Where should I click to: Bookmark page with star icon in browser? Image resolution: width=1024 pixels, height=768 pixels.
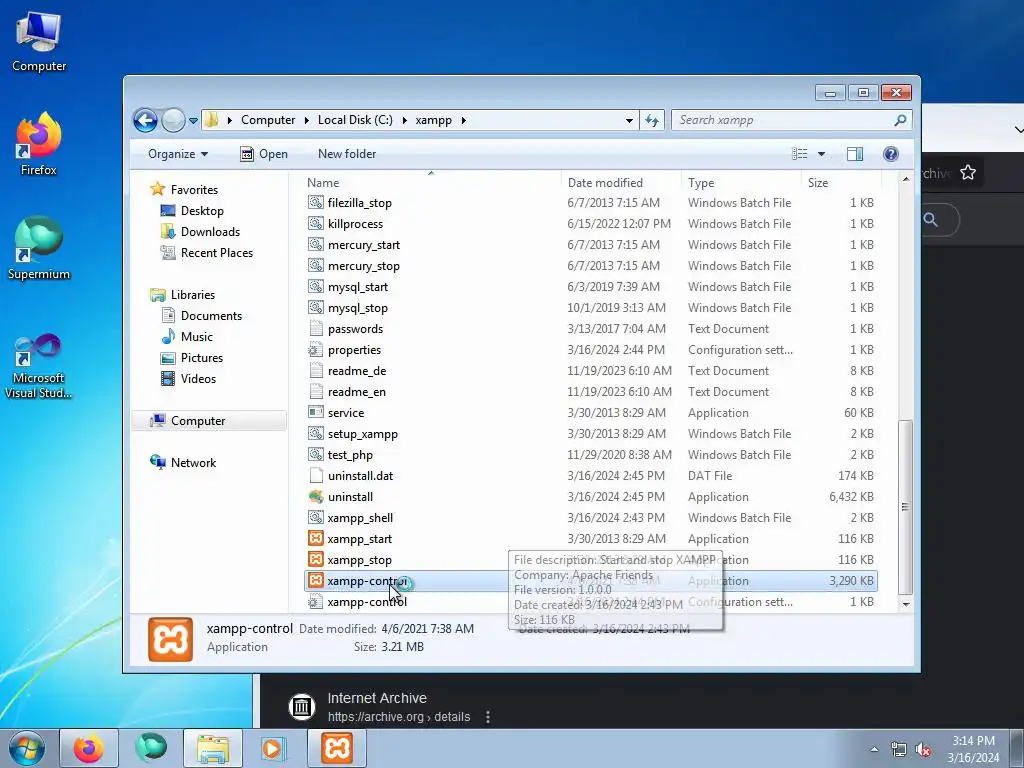(968, 173)
